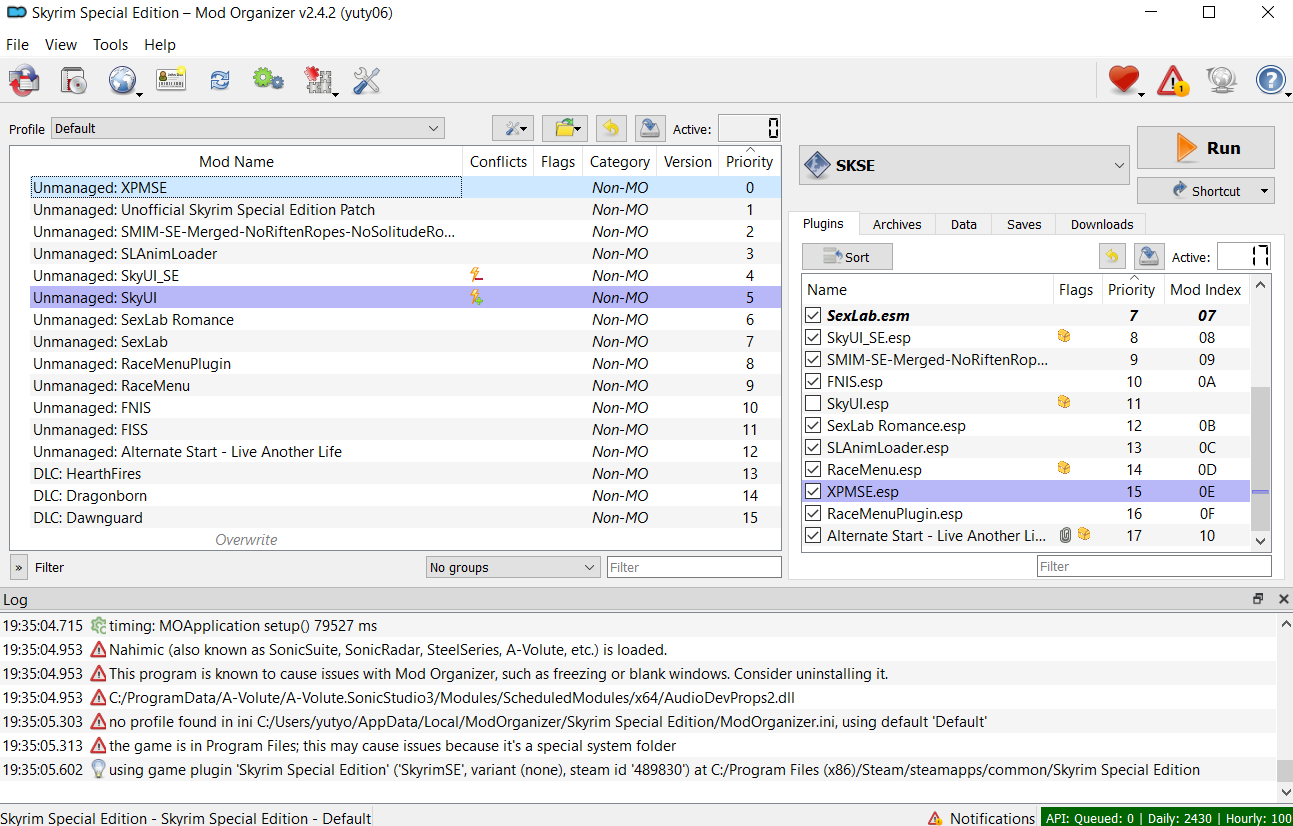Click the Change Game toolbar icon
Viewport: 1293px width, 826px height.
pyautogui.click(x=24, y=80)
